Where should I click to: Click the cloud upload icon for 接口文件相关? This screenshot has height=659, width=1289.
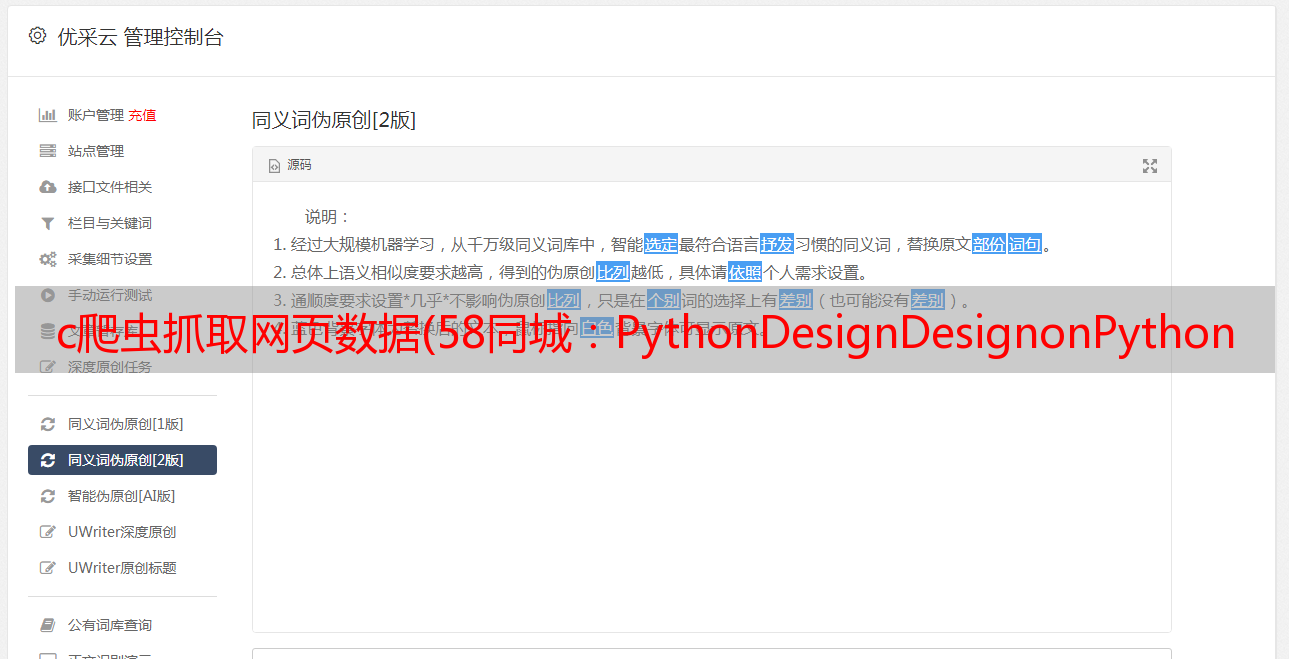(47, 187)
